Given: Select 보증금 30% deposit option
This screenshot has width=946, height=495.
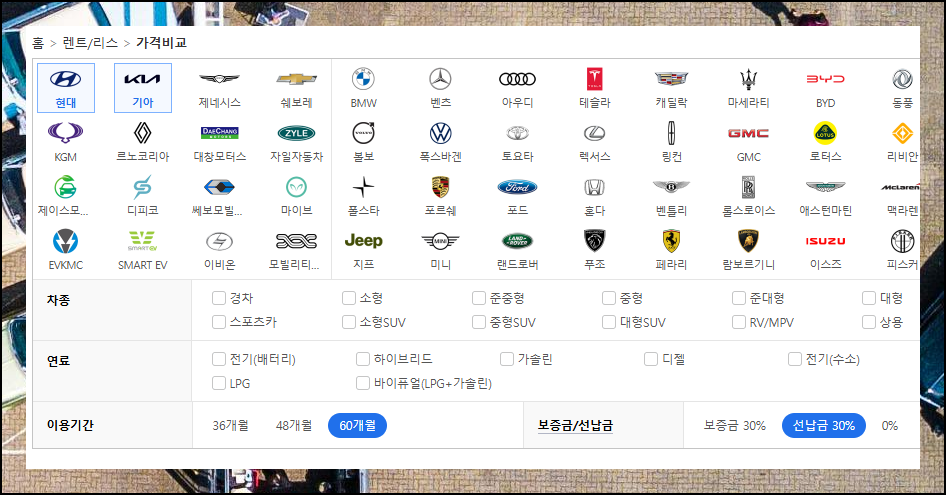Looking at the screenshot, I should [734, 426].
